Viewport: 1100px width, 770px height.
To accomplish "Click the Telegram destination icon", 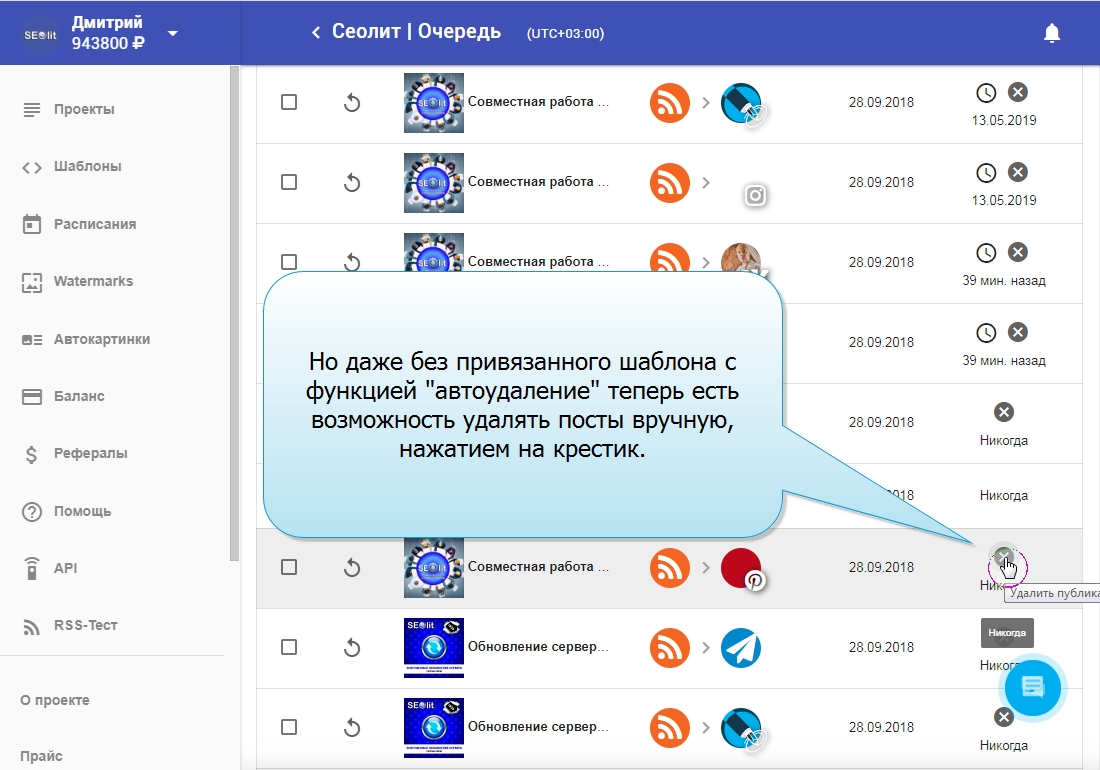I will click(741, 647).
